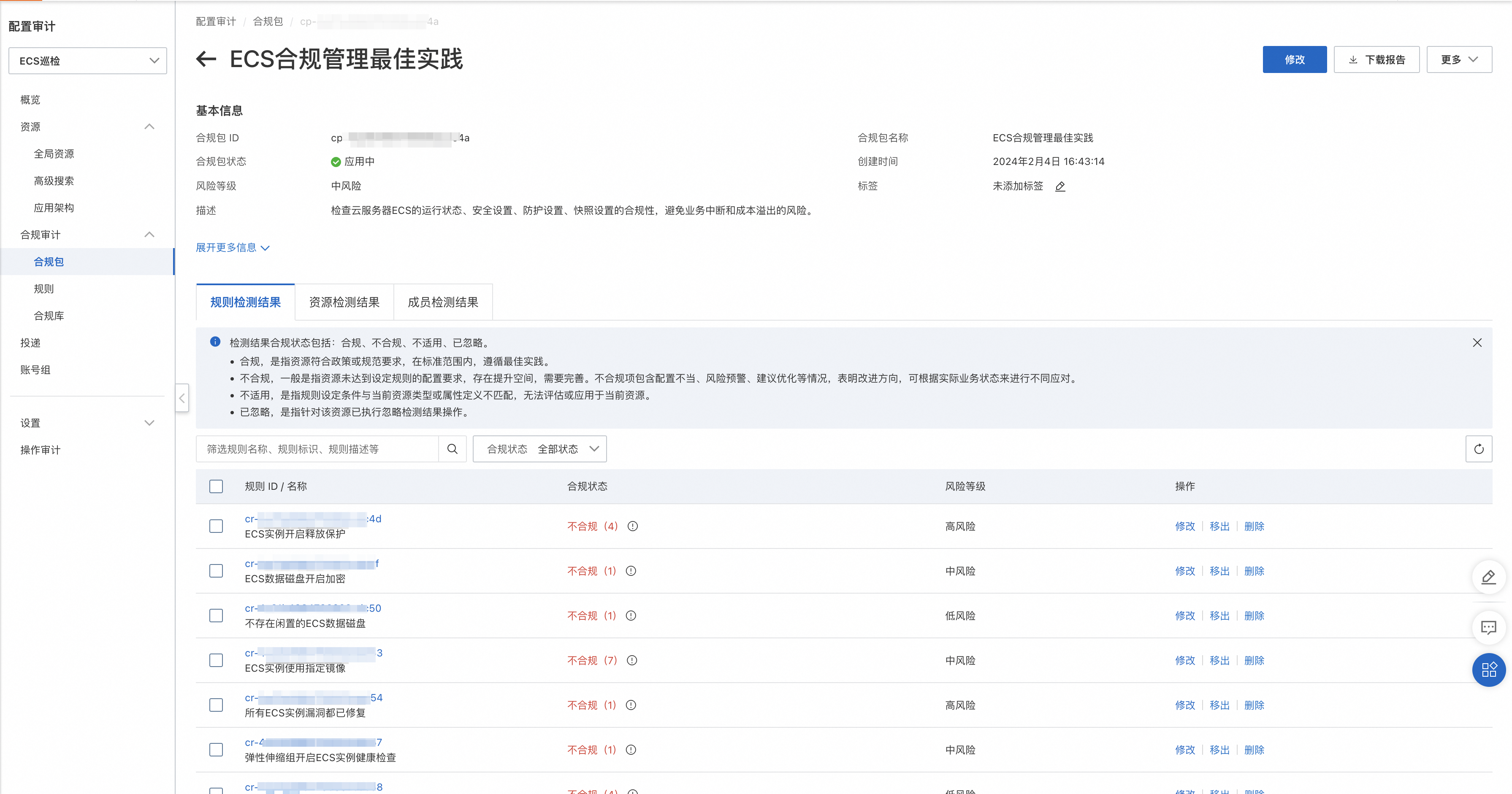Screen dimensions: 1512x794
Task: Click the edit pencil icon next to 未添加标签
Action: pyautogui.click(x=1060, y=186)
